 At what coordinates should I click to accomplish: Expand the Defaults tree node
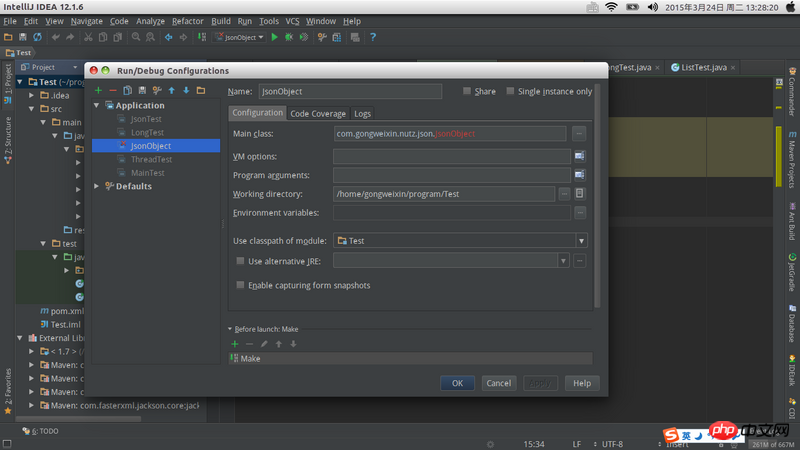[97, 186]
